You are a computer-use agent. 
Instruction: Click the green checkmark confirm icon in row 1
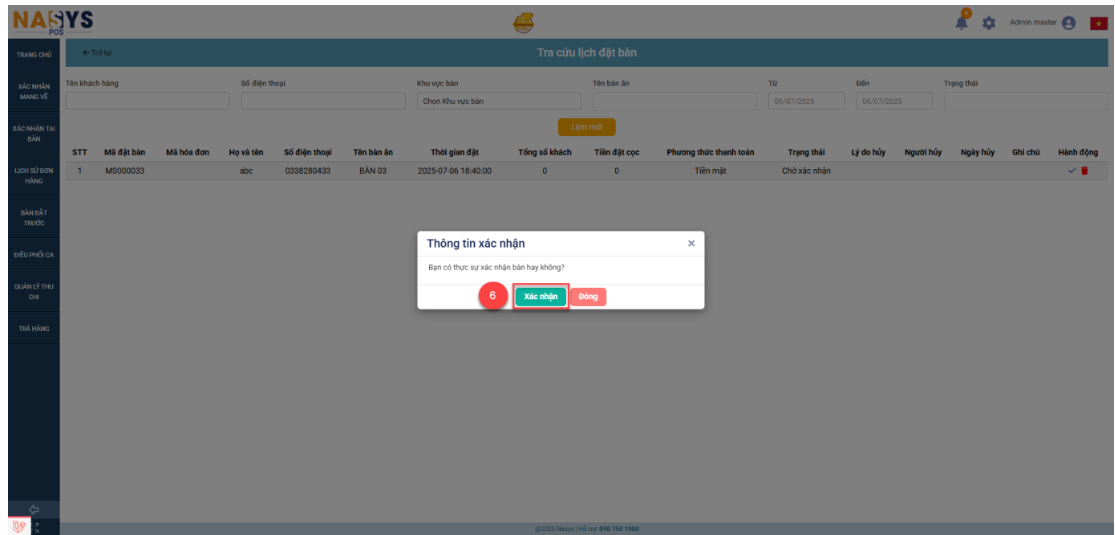coord(1072,171)
